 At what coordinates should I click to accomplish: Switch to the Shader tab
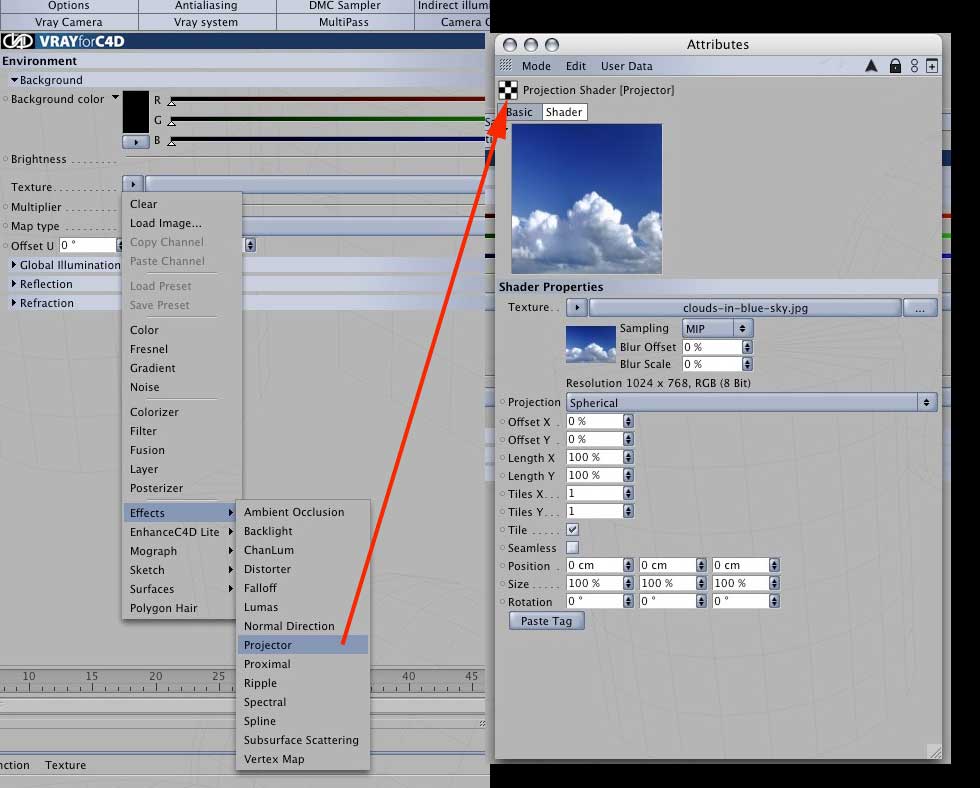click(x=564, y=112)
